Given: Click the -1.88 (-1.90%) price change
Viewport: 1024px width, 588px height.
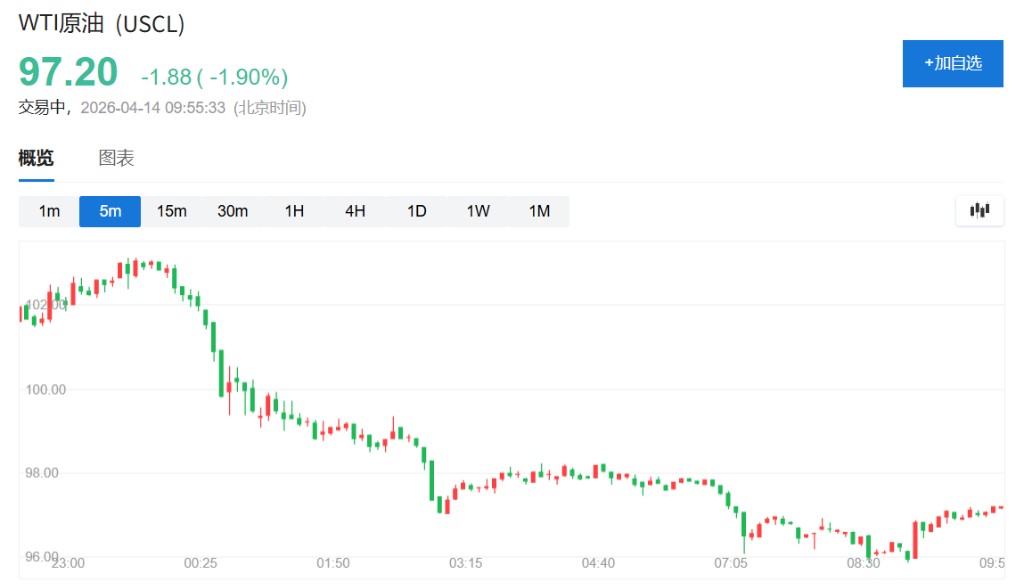Looking at the screenshot, I should point(214,77).
